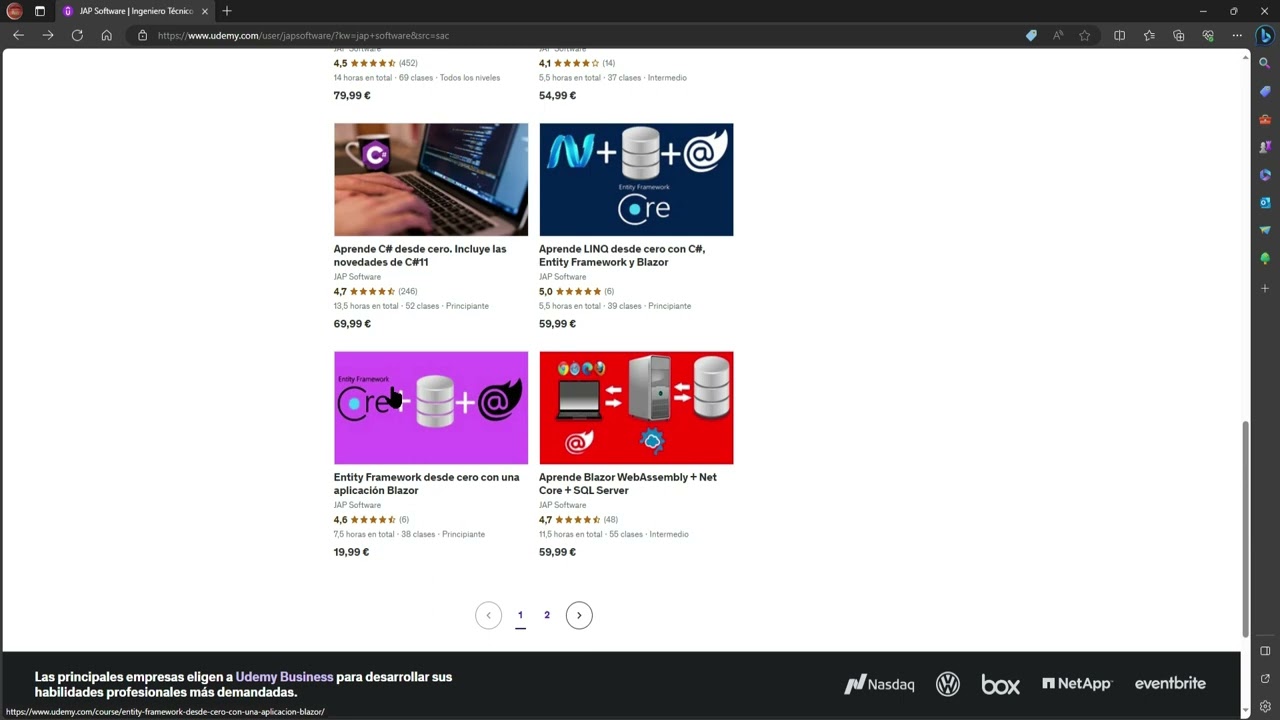Open the browser home page
1280x720 pixels.
(107, 35)
